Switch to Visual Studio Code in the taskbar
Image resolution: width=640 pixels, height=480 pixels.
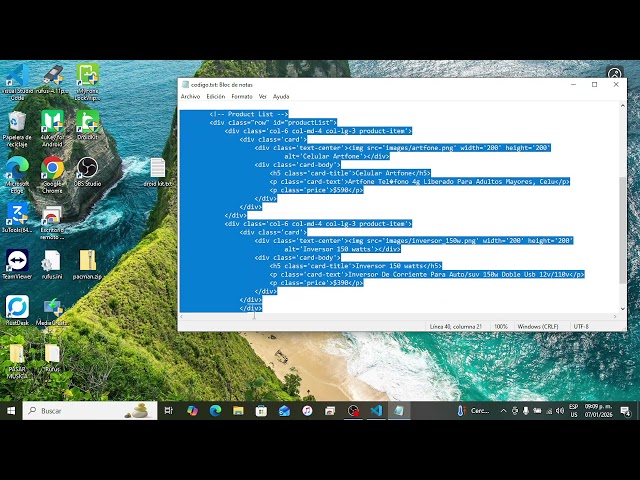376,411
